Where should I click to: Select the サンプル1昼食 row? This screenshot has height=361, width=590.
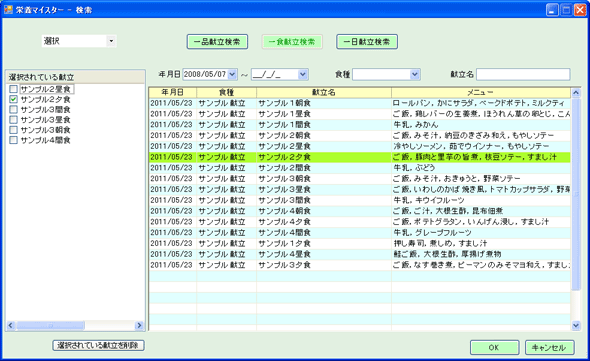coord(360,114)
